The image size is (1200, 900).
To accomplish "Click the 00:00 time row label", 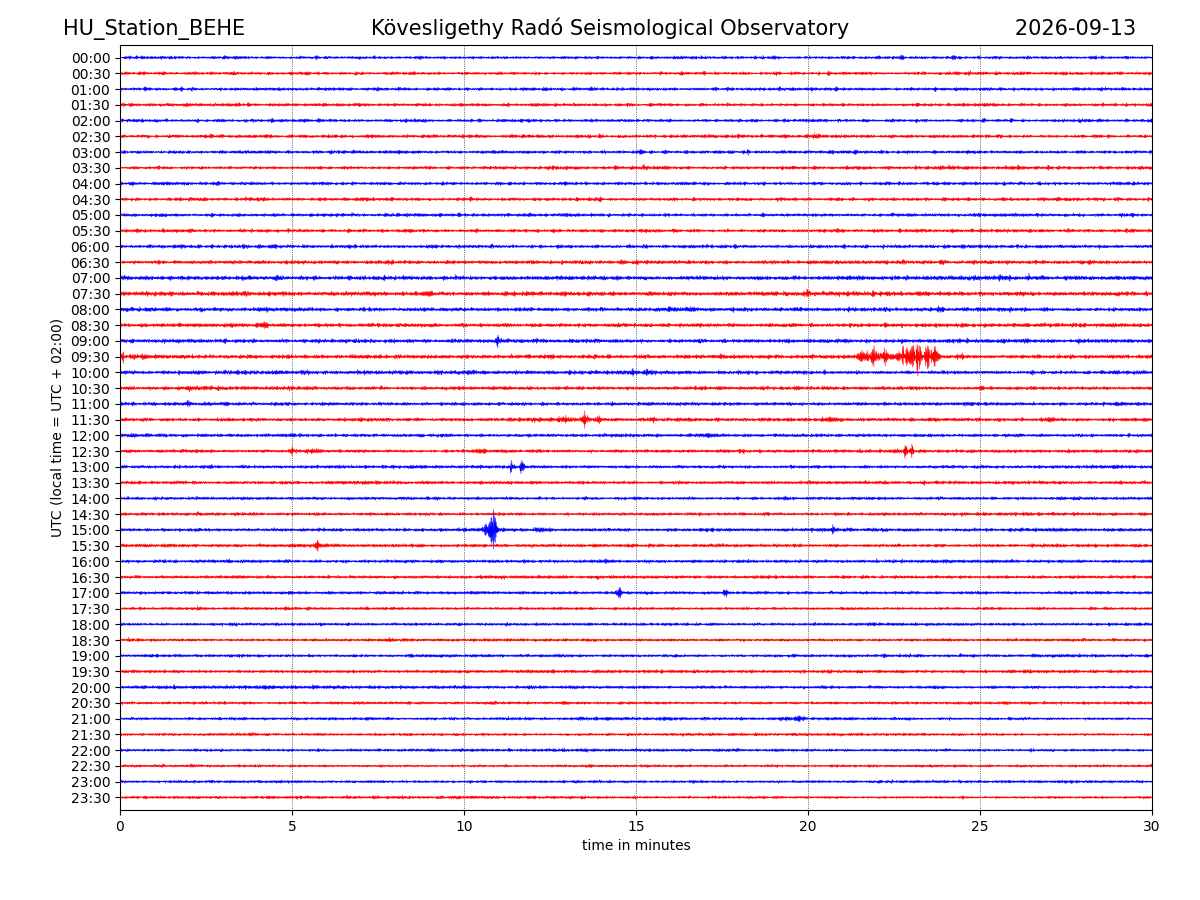I will (x=91, y=58).
